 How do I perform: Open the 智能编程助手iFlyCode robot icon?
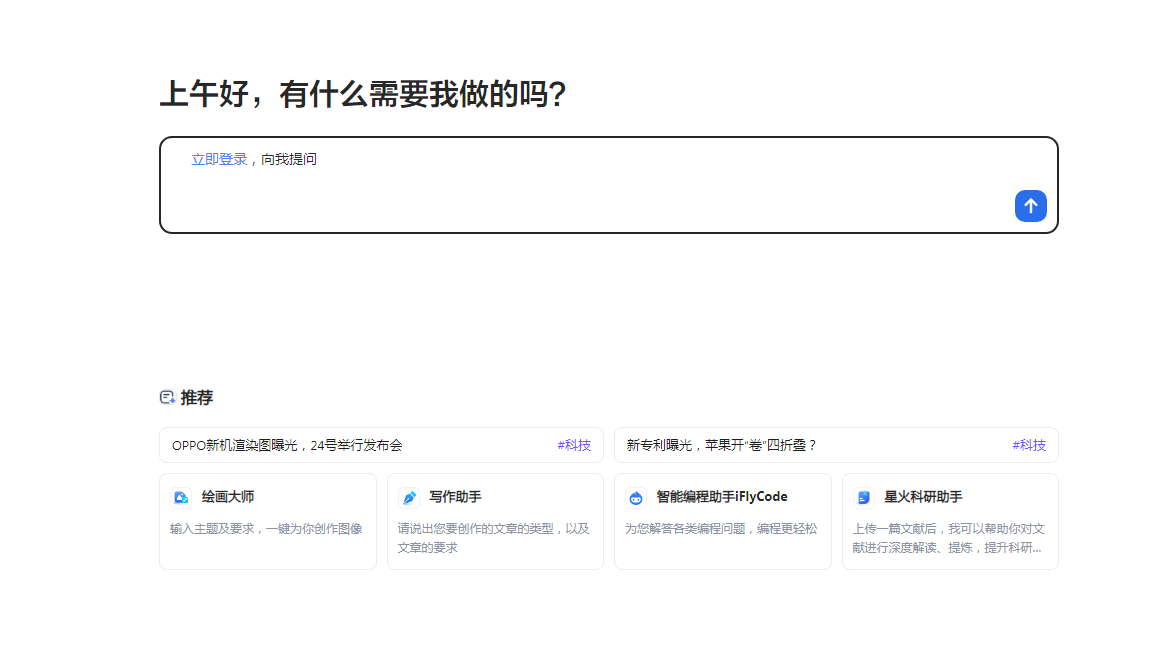coord(637,496)
